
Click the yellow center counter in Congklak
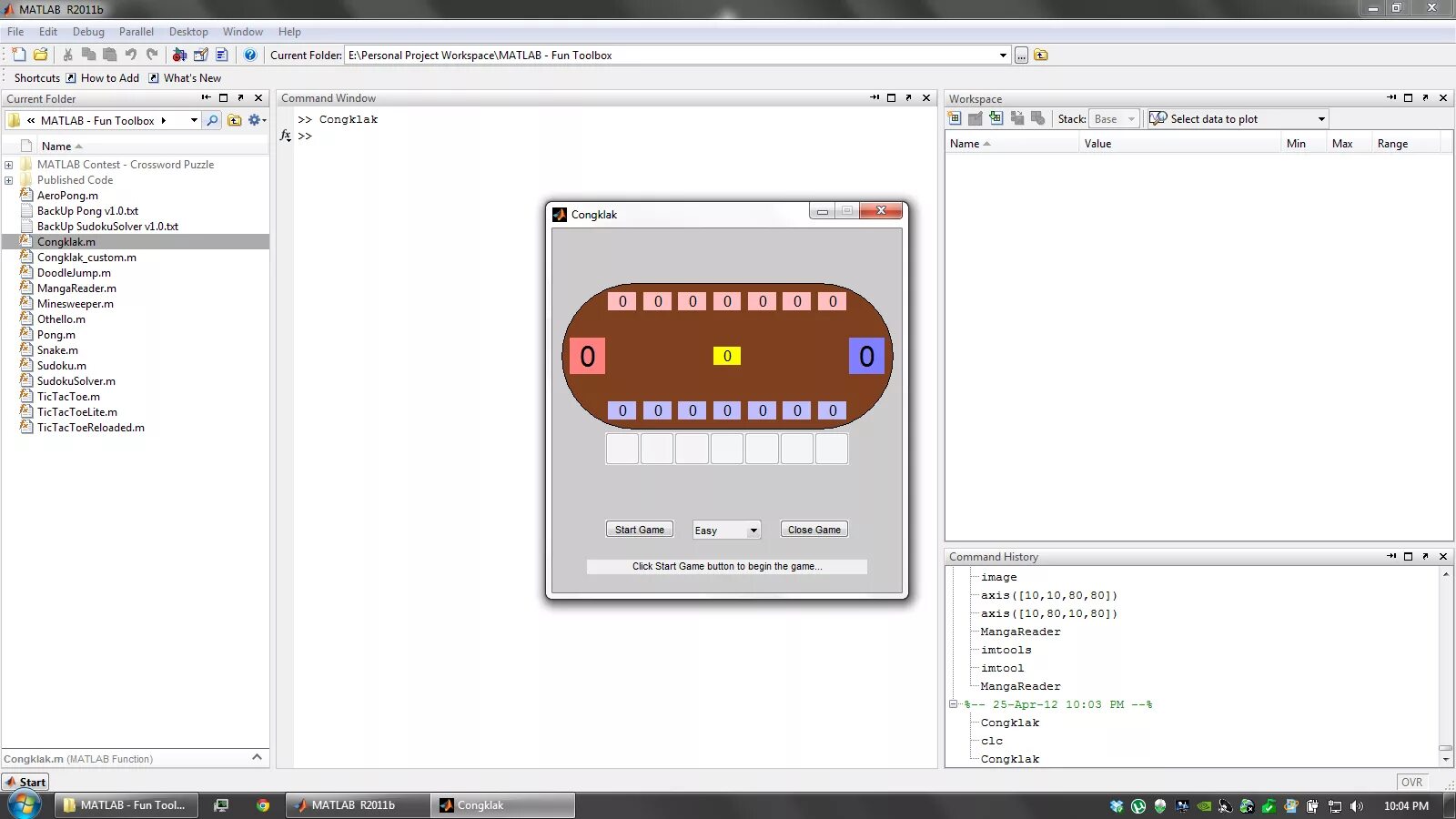(x=727, y=356)
